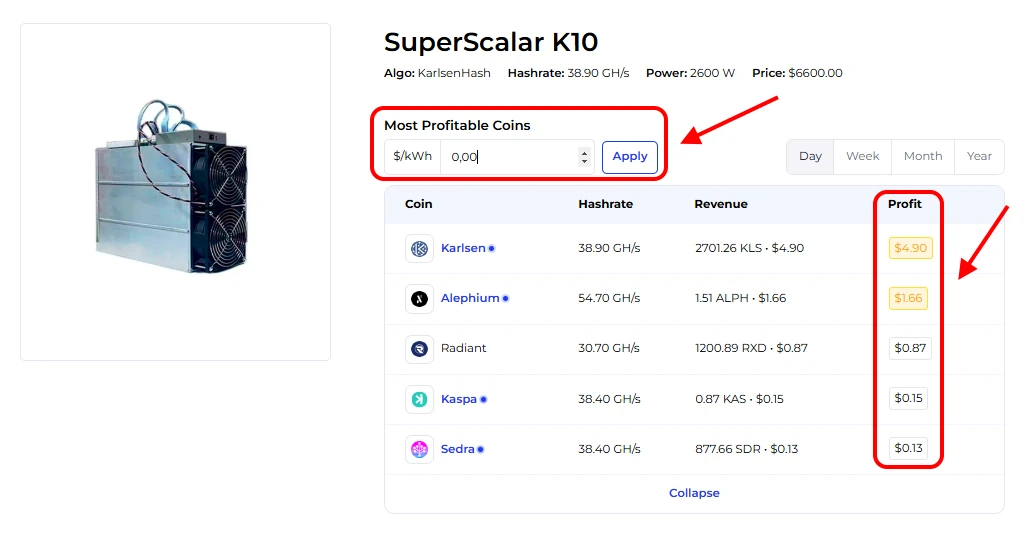The image size is (1028, 533).
Task: Open the Karlsen coin link
Action: (x=463, y=248)
